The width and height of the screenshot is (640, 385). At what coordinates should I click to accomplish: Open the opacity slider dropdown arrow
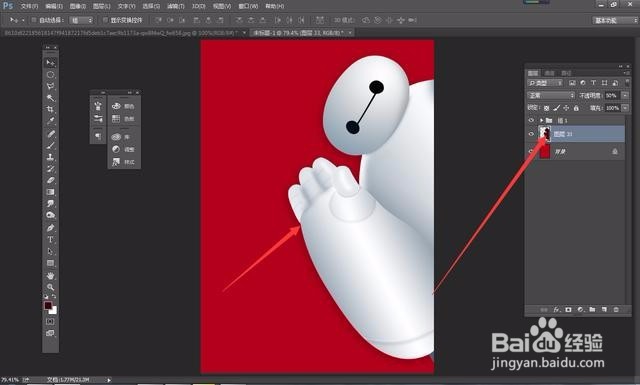tap(625, 96)
